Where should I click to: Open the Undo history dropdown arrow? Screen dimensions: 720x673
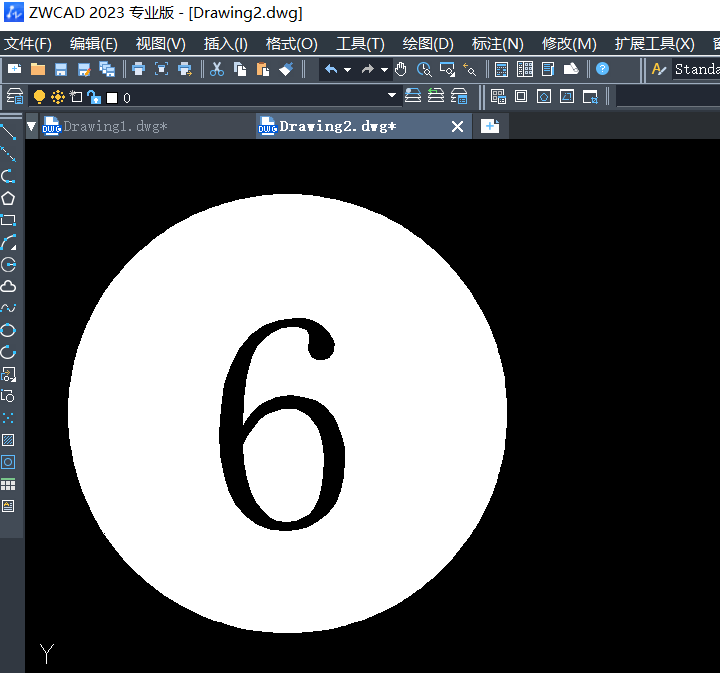(347, 70)
